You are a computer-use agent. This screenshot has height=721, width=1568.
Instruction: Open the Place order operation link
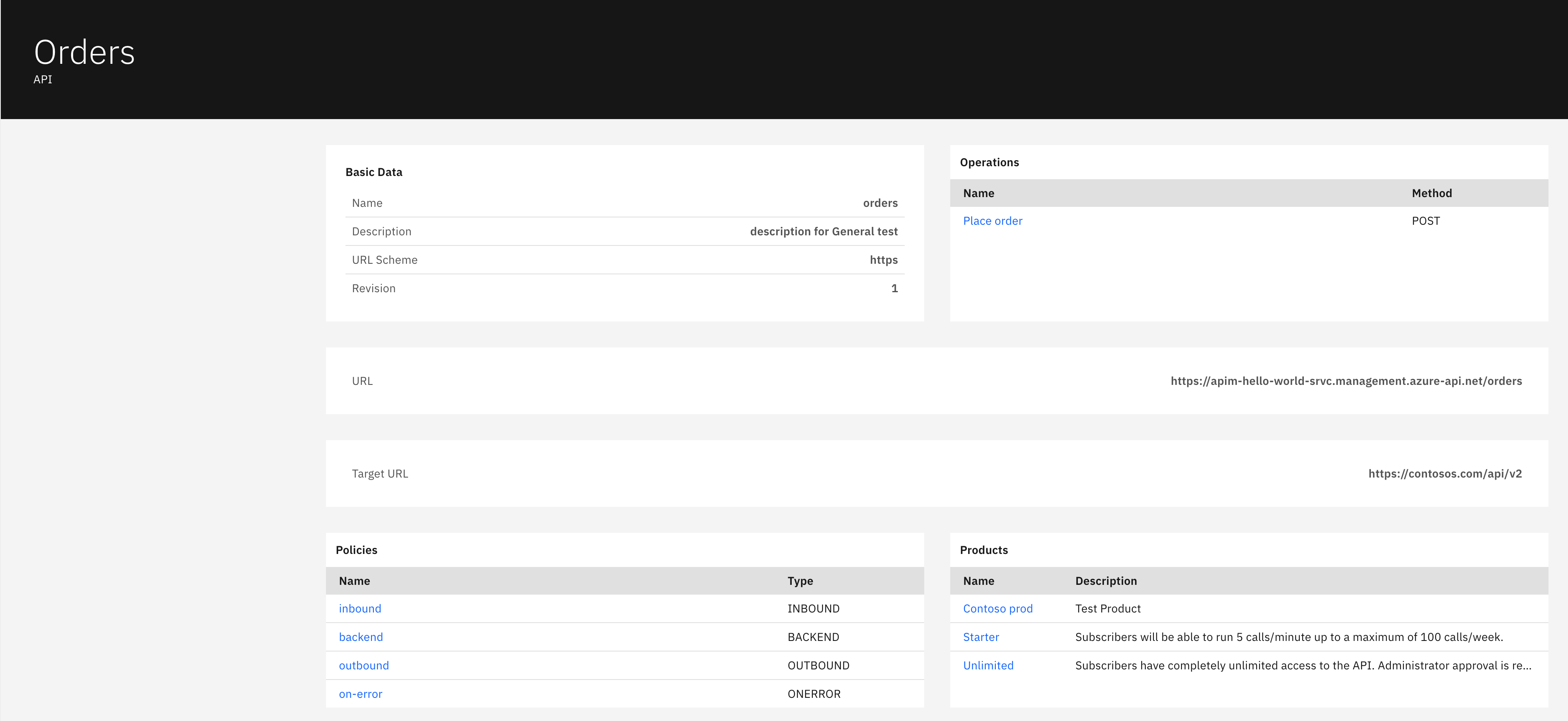coord(992,221)
